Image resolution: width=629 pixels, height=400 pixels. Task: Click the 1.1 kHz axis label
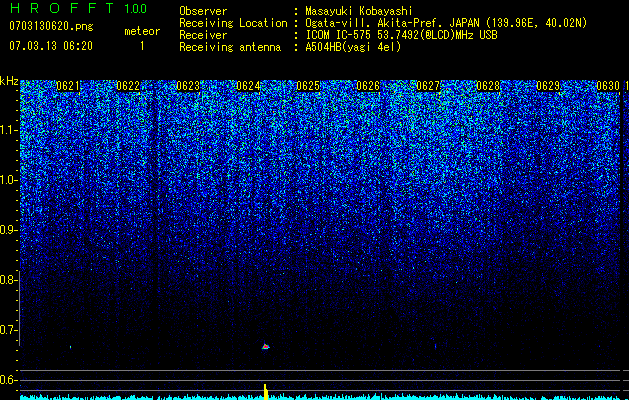pos(8,130)
